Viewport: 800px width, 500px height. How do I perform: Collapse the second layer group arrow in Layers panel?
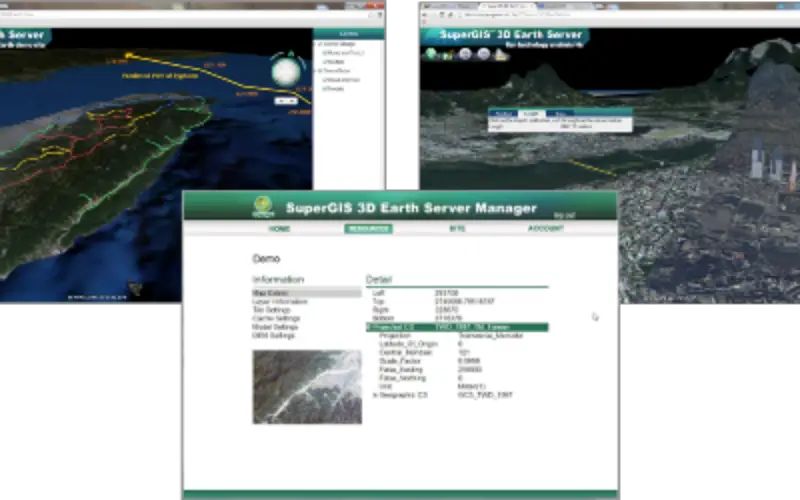(x=315, y=71)
